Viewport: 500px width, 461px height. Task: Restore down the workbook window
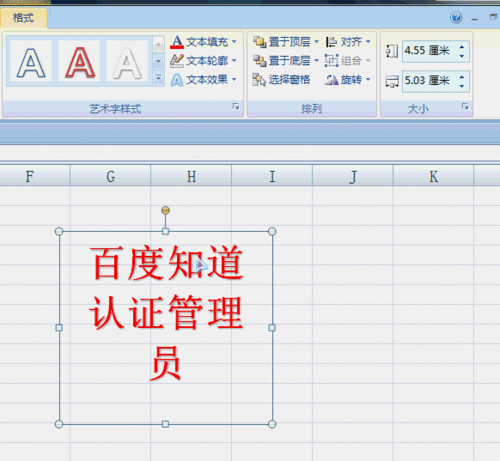[493, 17]
